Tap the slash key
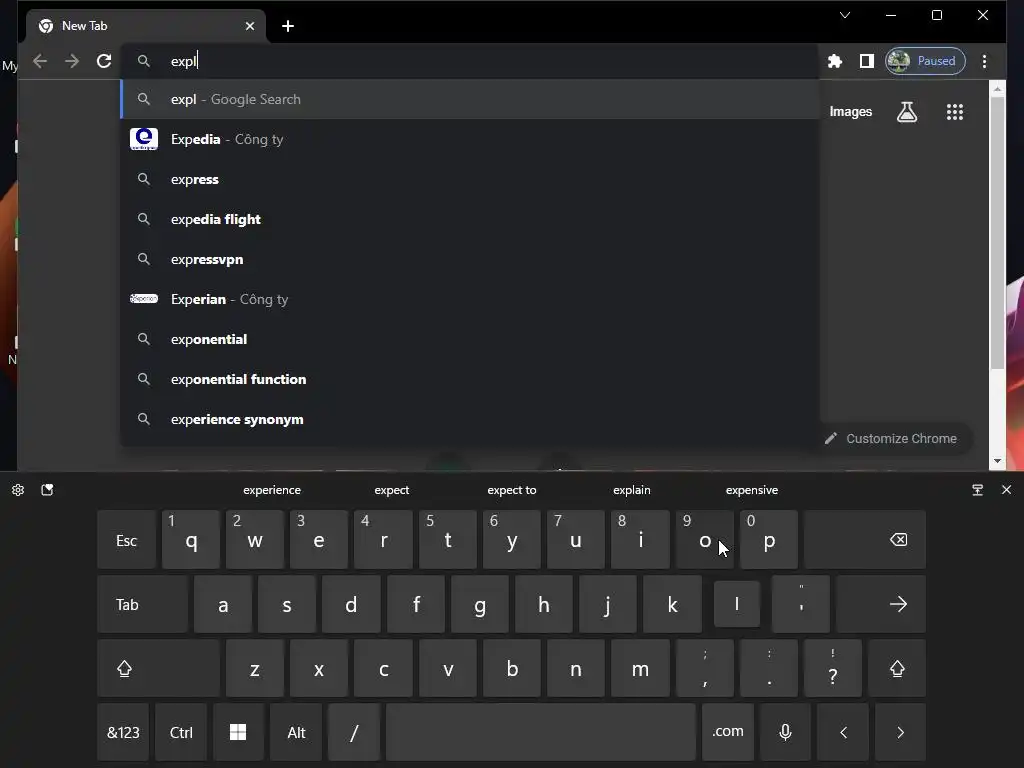Image resolution: width=1024 pixels, height=768 pixels. 354,732
